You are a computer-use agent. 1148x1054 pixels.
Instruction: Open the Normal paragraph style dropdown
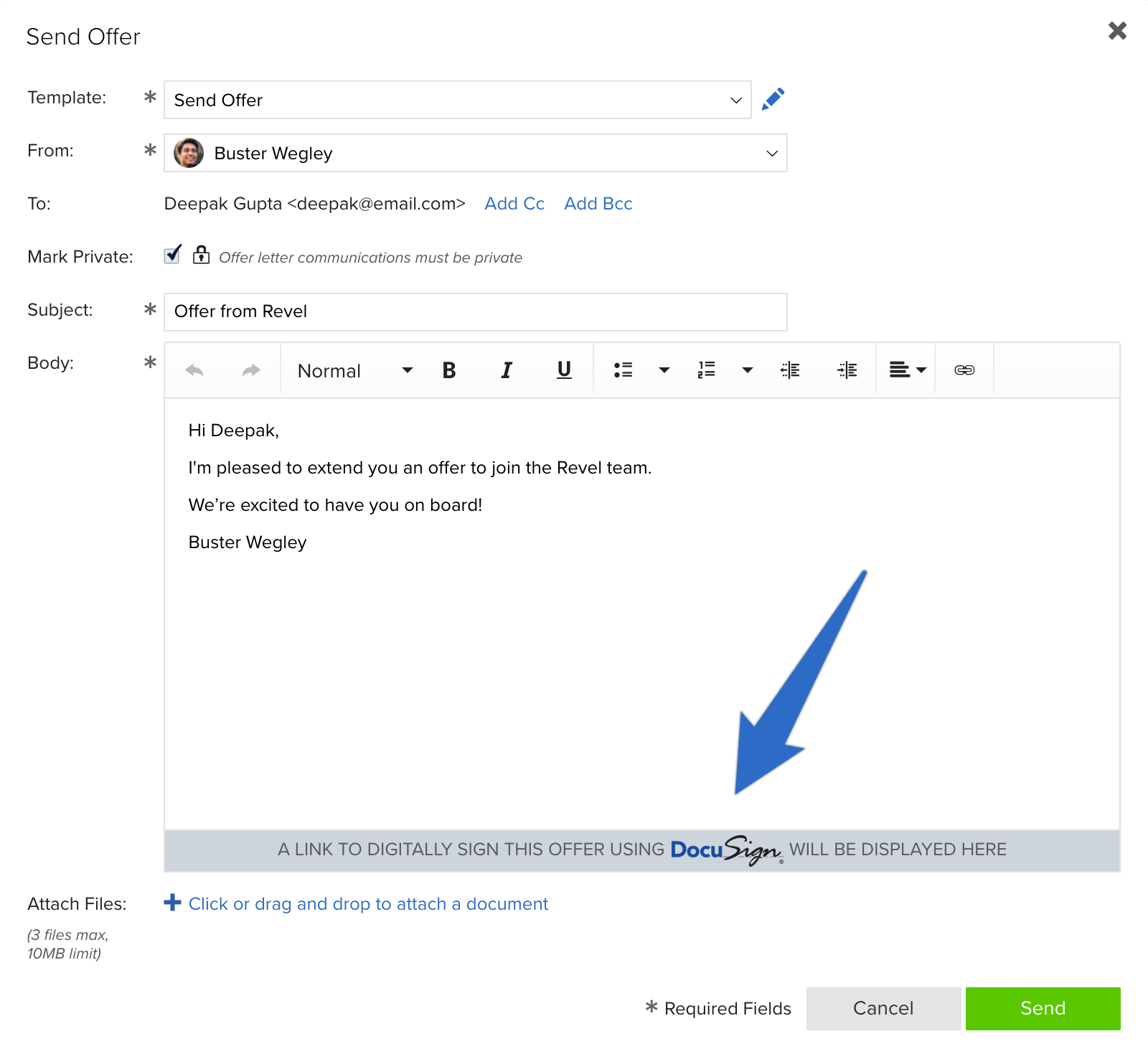(x=355, y=371)
